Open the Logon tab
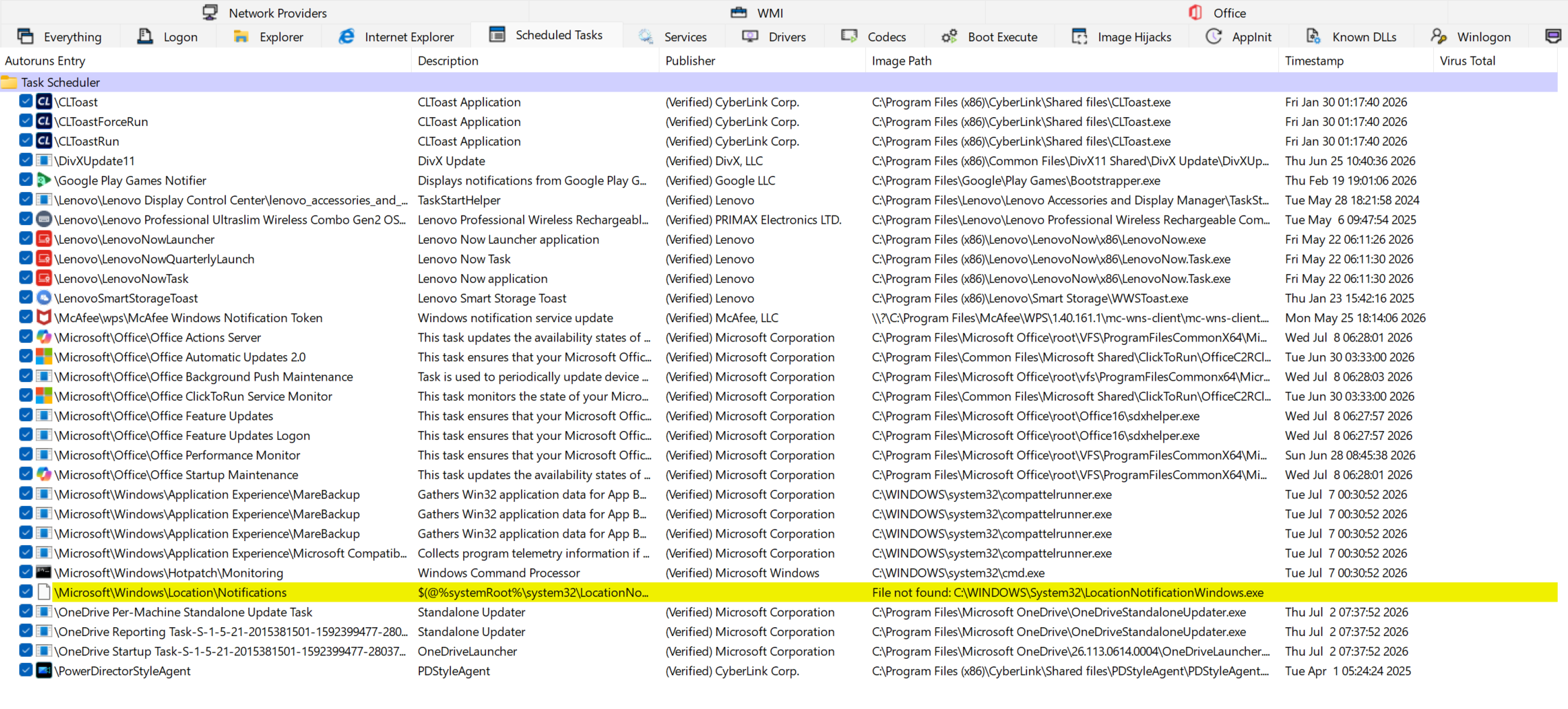Screen dimensions: 1568x709 point(168,36)
